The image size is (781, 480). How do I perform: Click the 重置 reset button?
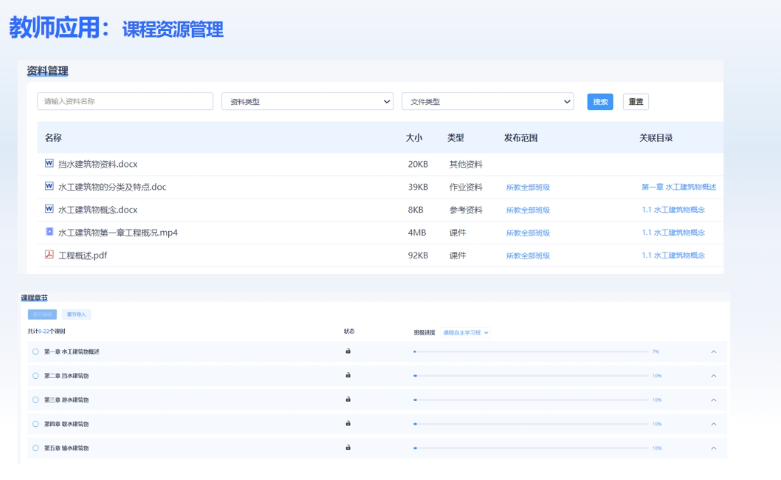pyautogui.click(x=635, y=101)
